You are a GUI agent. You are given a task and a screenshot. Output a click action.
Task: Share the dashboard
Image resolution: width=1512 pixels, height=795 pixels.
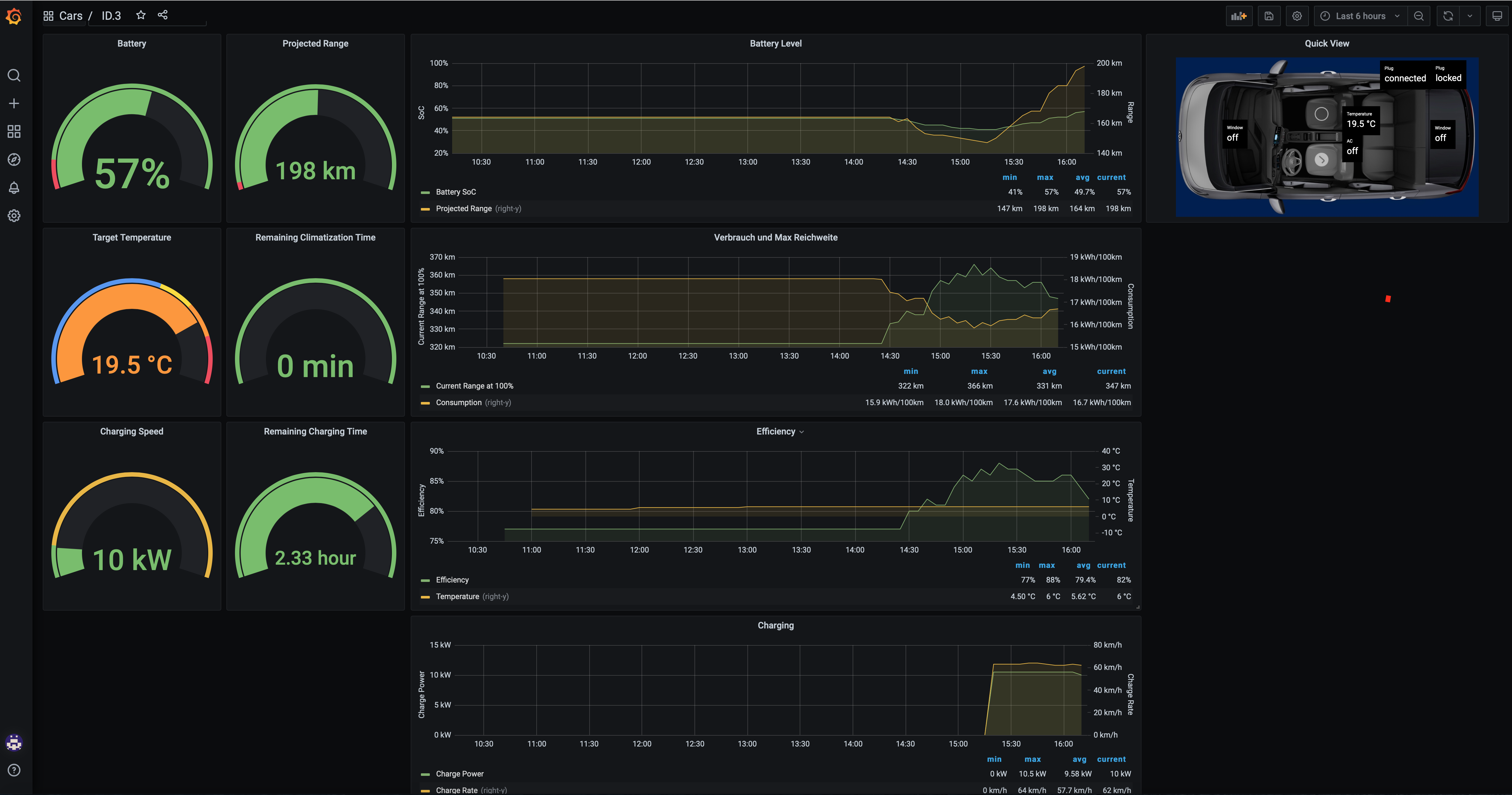[x=163, y=15]
